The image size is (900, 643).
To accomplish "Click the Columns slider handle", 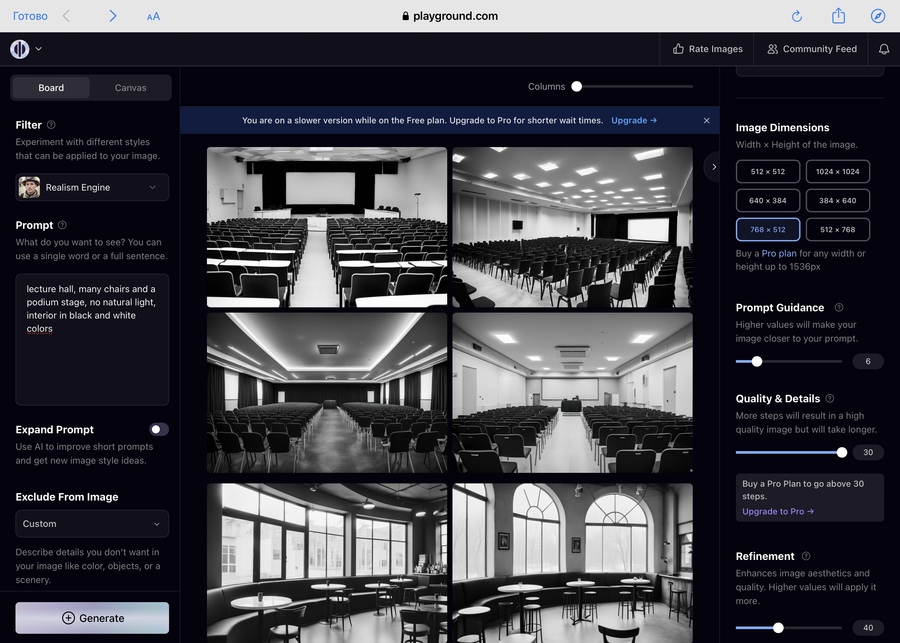I will (x=577, y=87).
